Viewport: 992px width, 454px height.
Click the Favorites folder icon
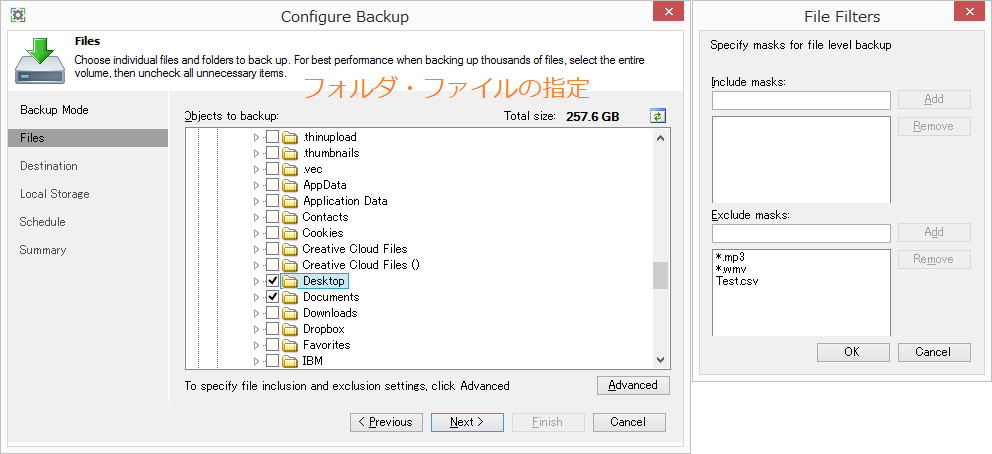click(290, 345)
